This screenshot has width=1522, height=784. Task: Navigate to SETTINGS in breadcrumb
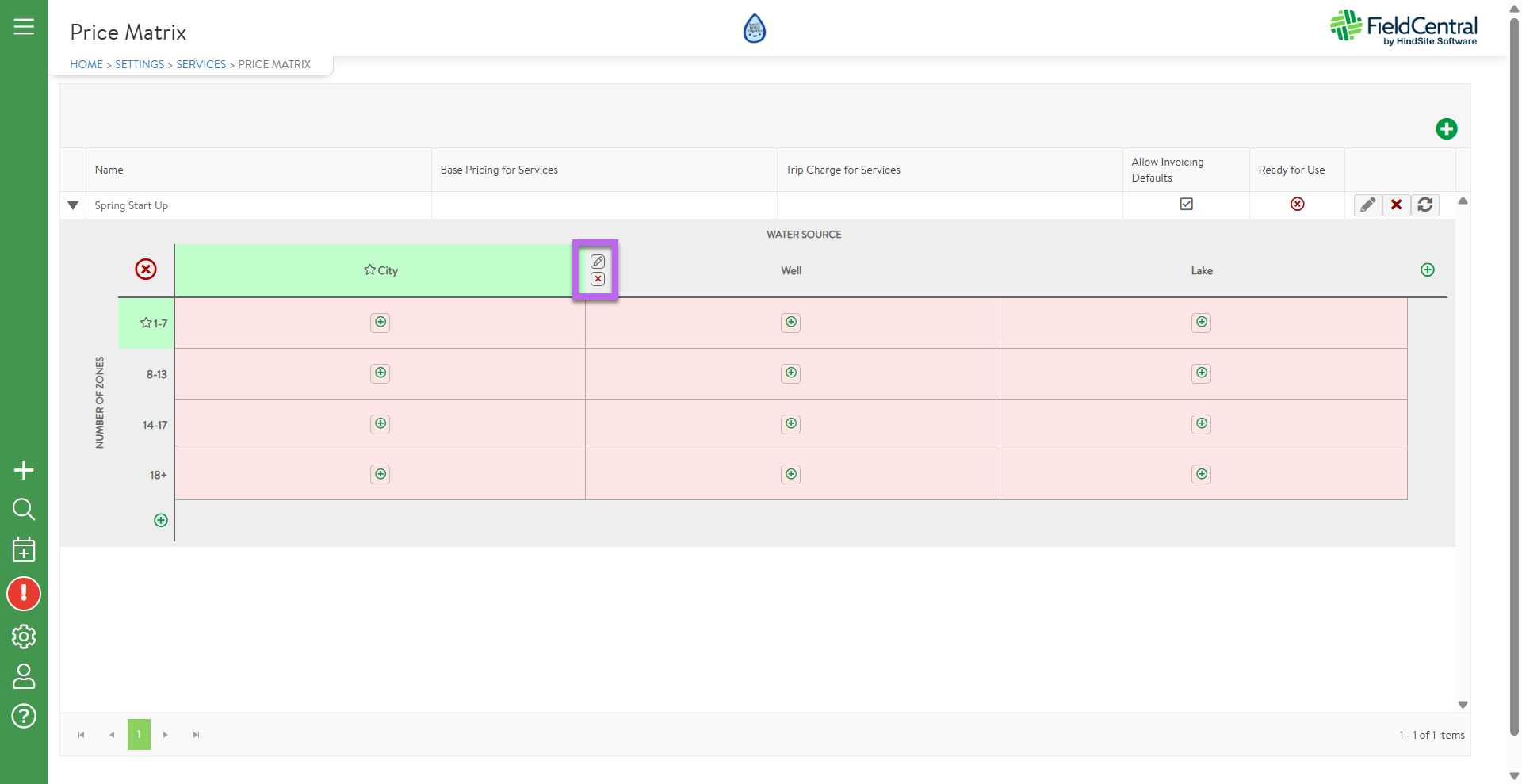click(140, 64)
